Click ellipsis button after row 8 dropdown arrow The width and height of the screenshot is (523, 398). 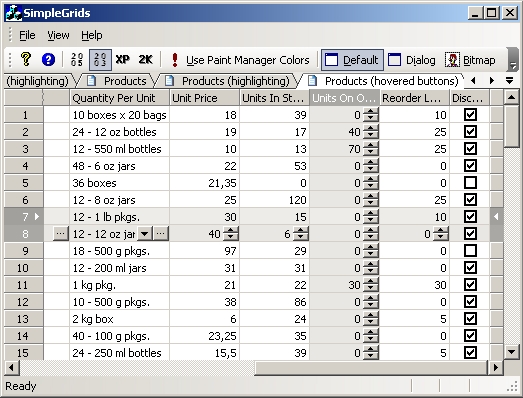pyautogui.click(x=161, y=234)
